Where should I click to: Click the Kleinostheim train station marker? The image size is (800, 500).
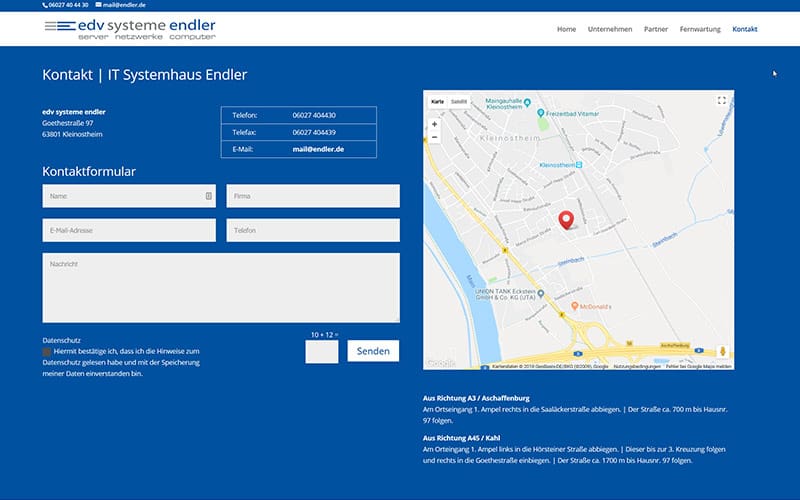579,165
